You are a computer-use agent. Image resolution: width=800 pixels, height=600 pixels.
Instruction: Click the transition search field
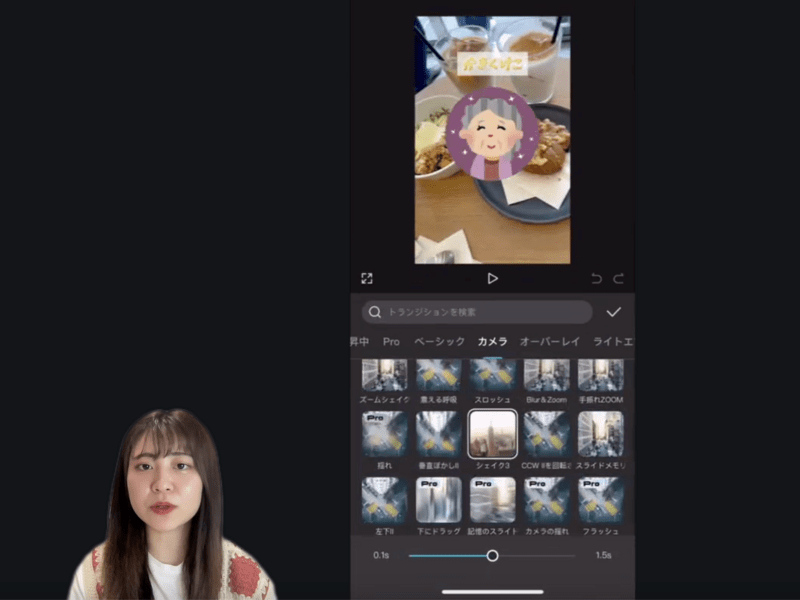[x=477, y=312]
